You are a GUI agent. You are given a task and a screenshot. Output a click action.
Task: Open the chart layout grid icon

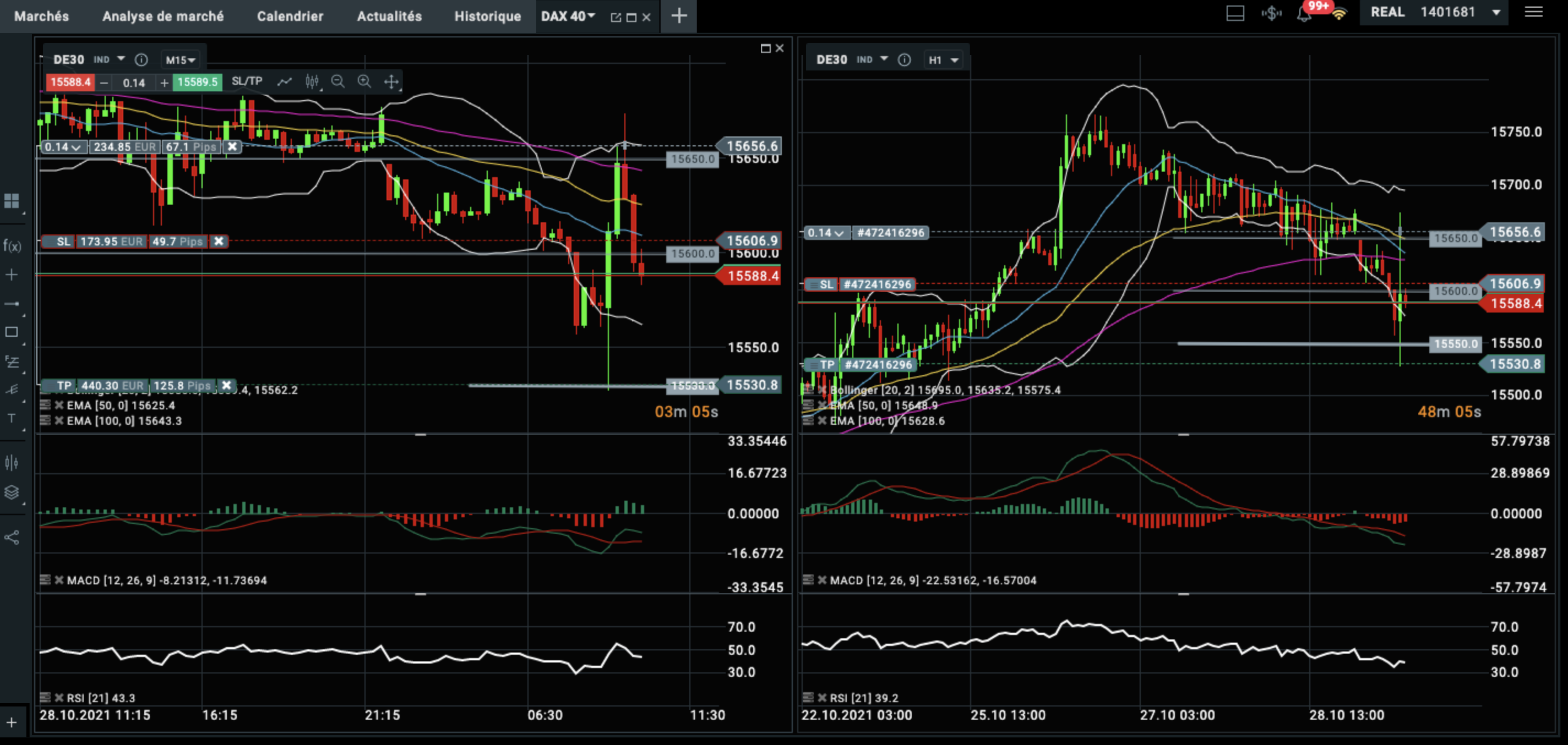[12, 201]
